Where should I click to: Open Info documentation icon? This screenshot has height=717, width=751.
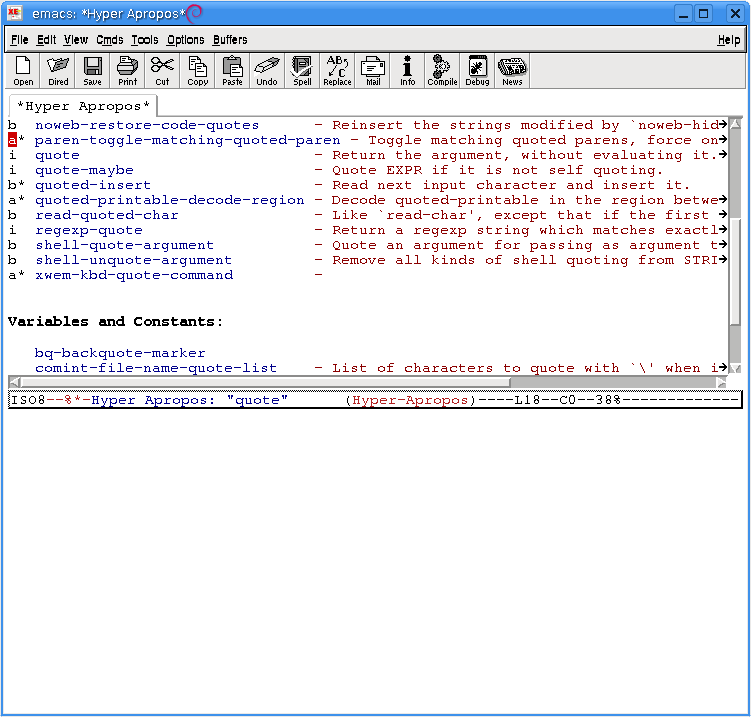point(408,70)
